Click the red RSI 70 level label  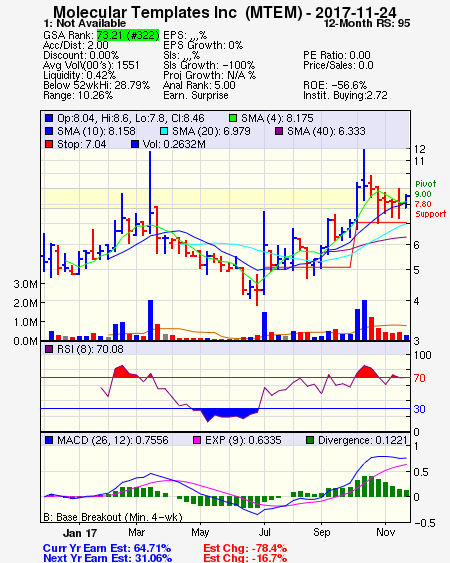(x=419, y=378)
